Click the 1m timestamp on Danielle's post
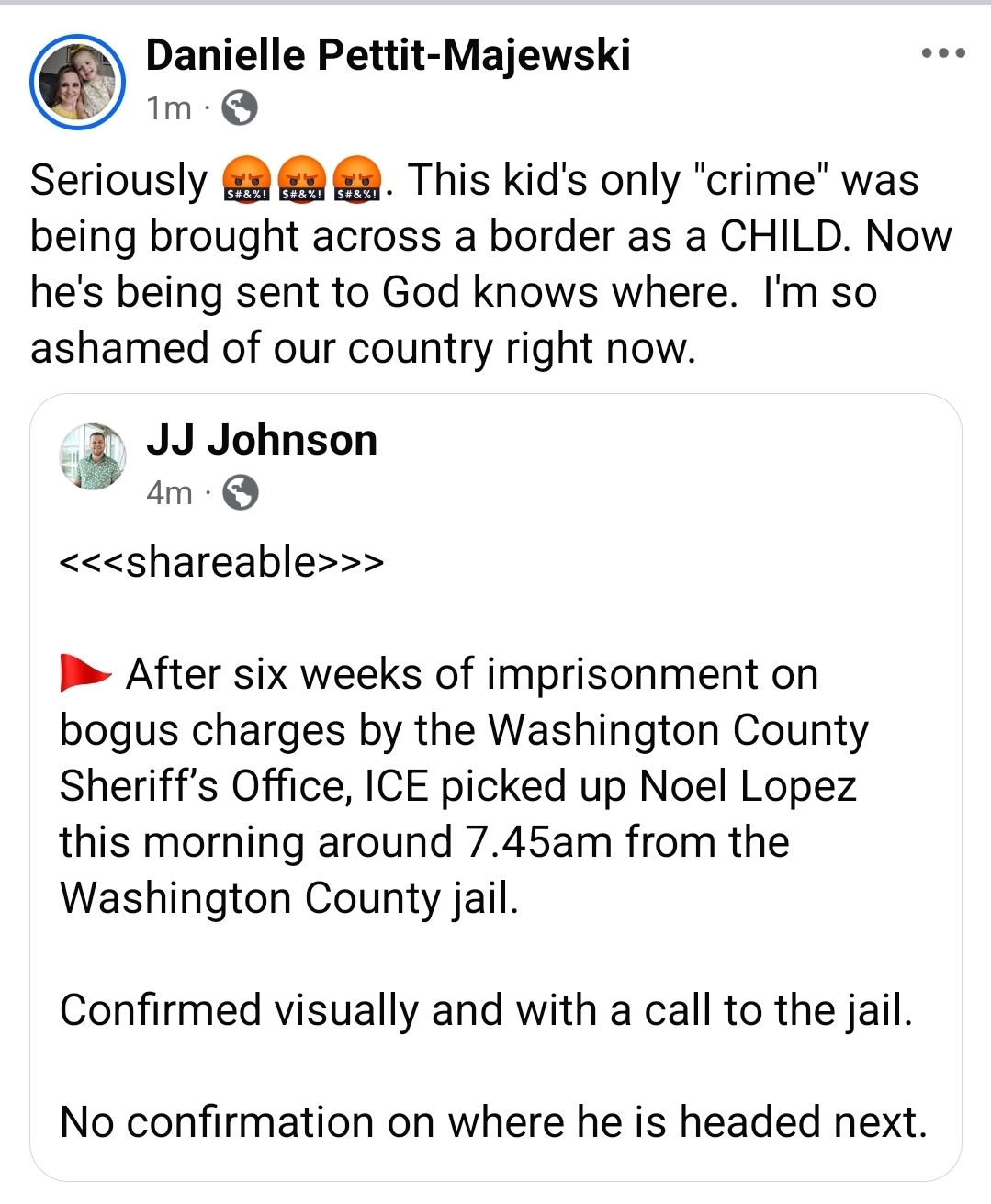Image resolution: width=991 pixels, height=1204 pixels. (169, 108)
